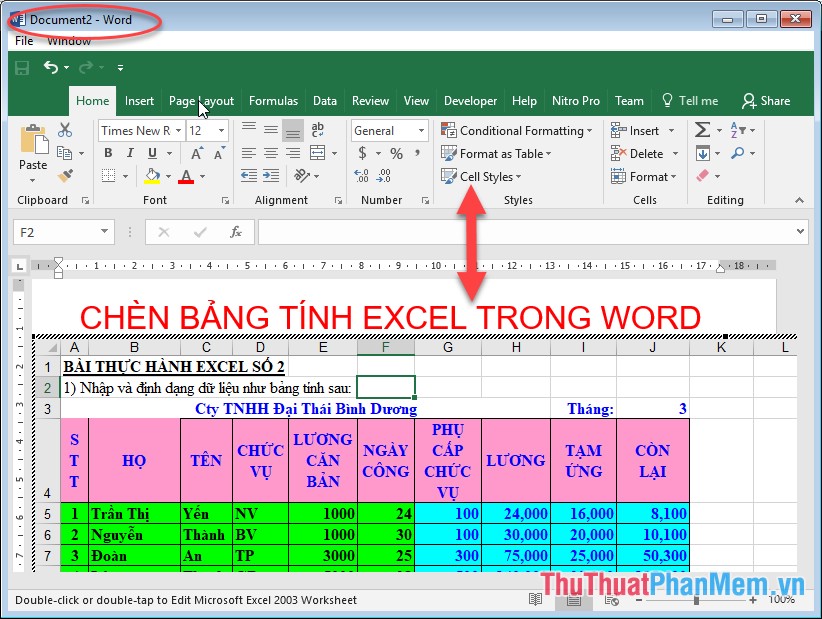Toggle Bottom Align button
Viewport: 822px width, 619px height.
click(293, 131)
